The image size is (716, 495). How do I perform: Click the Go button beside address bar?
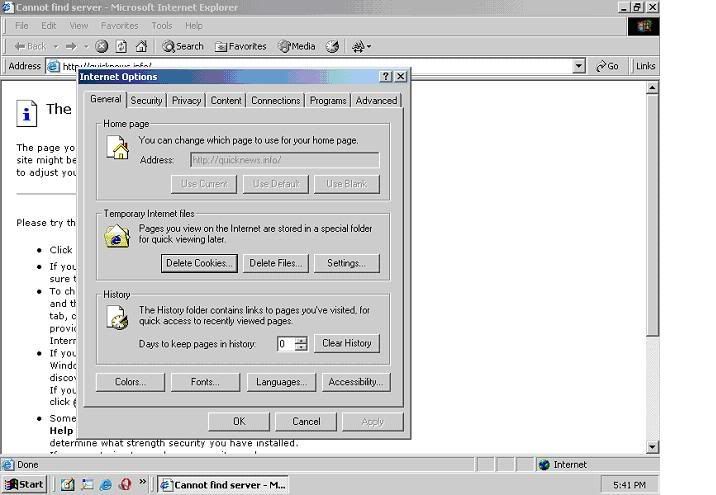coord(607,66)
